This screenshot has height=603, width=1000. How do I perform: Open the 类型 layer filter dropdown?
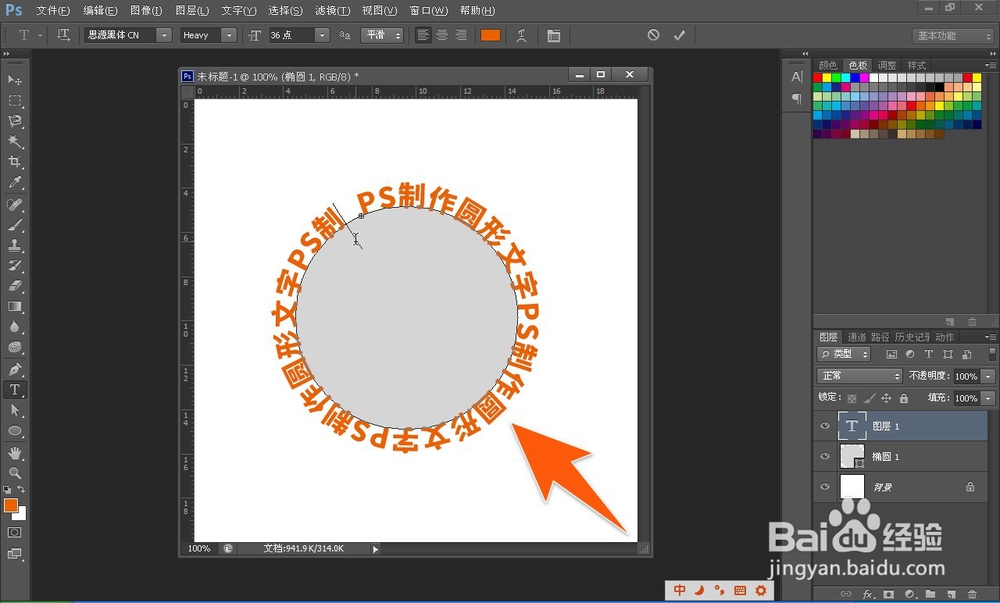[844, 354]
